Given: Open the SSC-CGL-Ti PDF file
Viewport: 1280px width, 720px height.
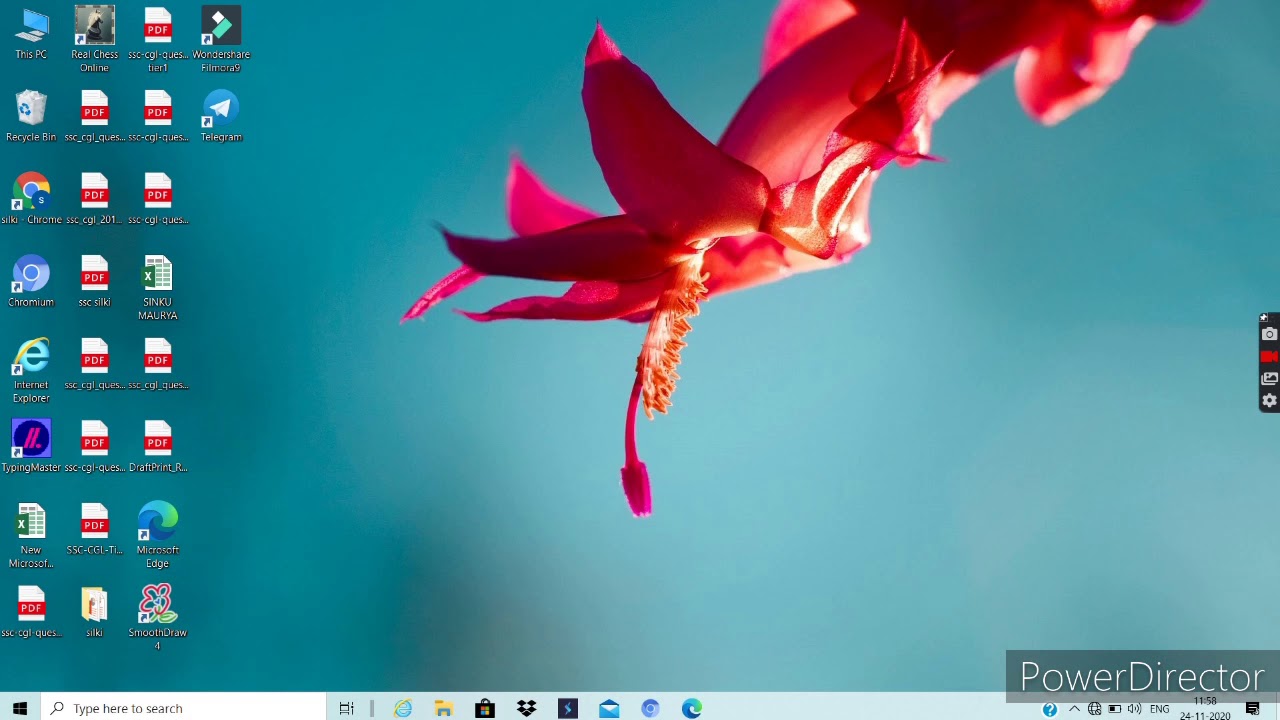Looking at the screenshot, I should click(94, 529).
